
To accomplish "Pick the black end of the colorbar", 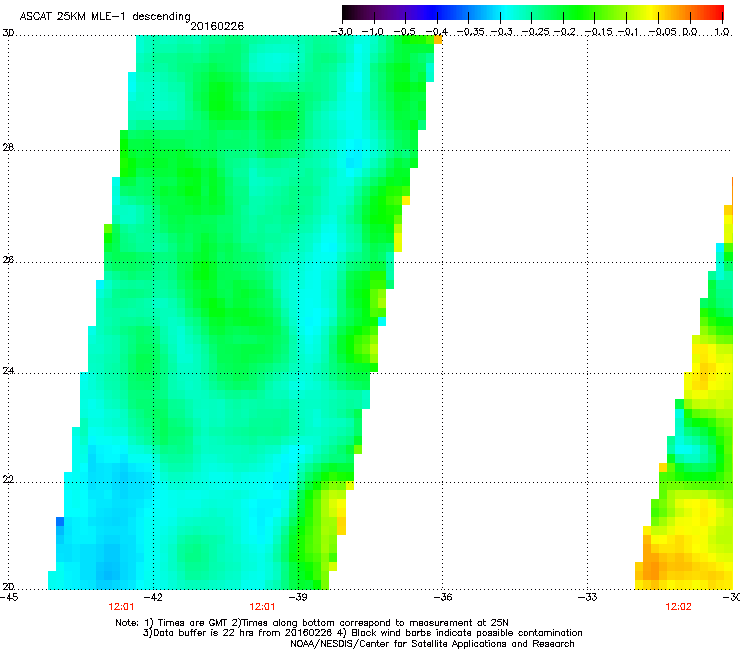I will (x=347, y=12).
